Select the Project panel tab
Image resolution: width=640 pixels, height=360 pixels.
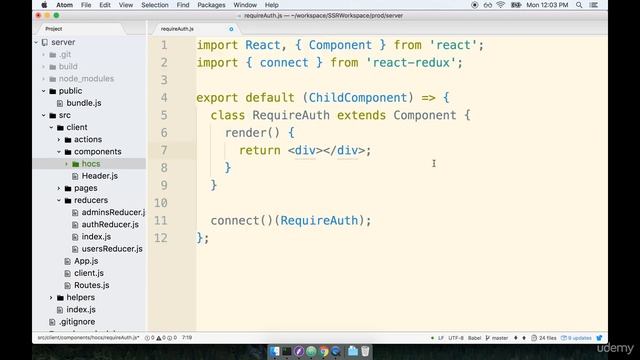[x=54, y=29]
